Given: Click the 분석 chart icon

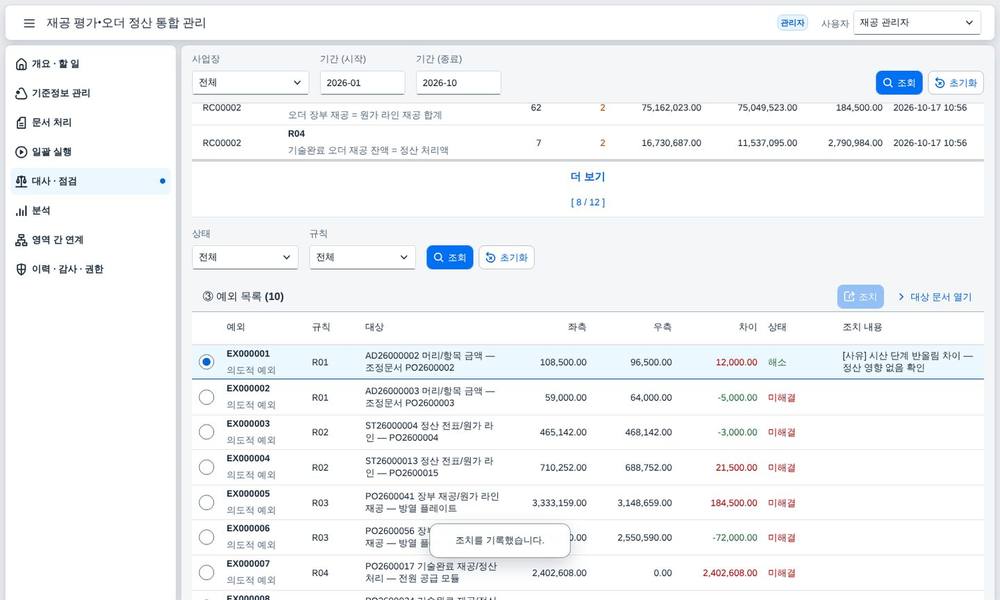Looking at the screenshot, I should click(x=21, y=210).
